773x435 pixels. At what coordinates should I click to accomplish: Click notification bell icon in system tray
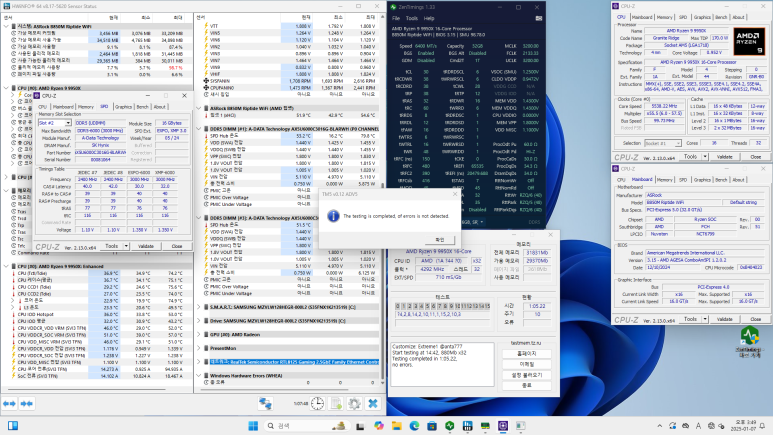click(762, 426)
